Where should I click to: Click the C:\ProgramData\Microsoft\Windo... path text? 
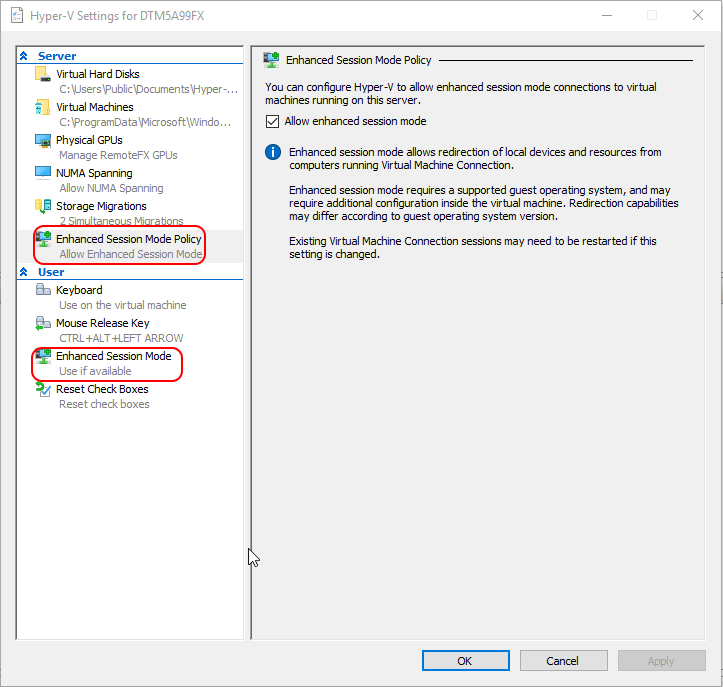(x=145, y=122)
